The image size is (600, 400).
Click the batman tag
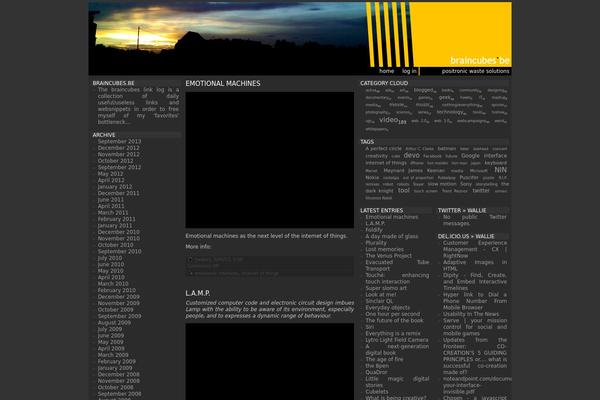tap(447, 149)
